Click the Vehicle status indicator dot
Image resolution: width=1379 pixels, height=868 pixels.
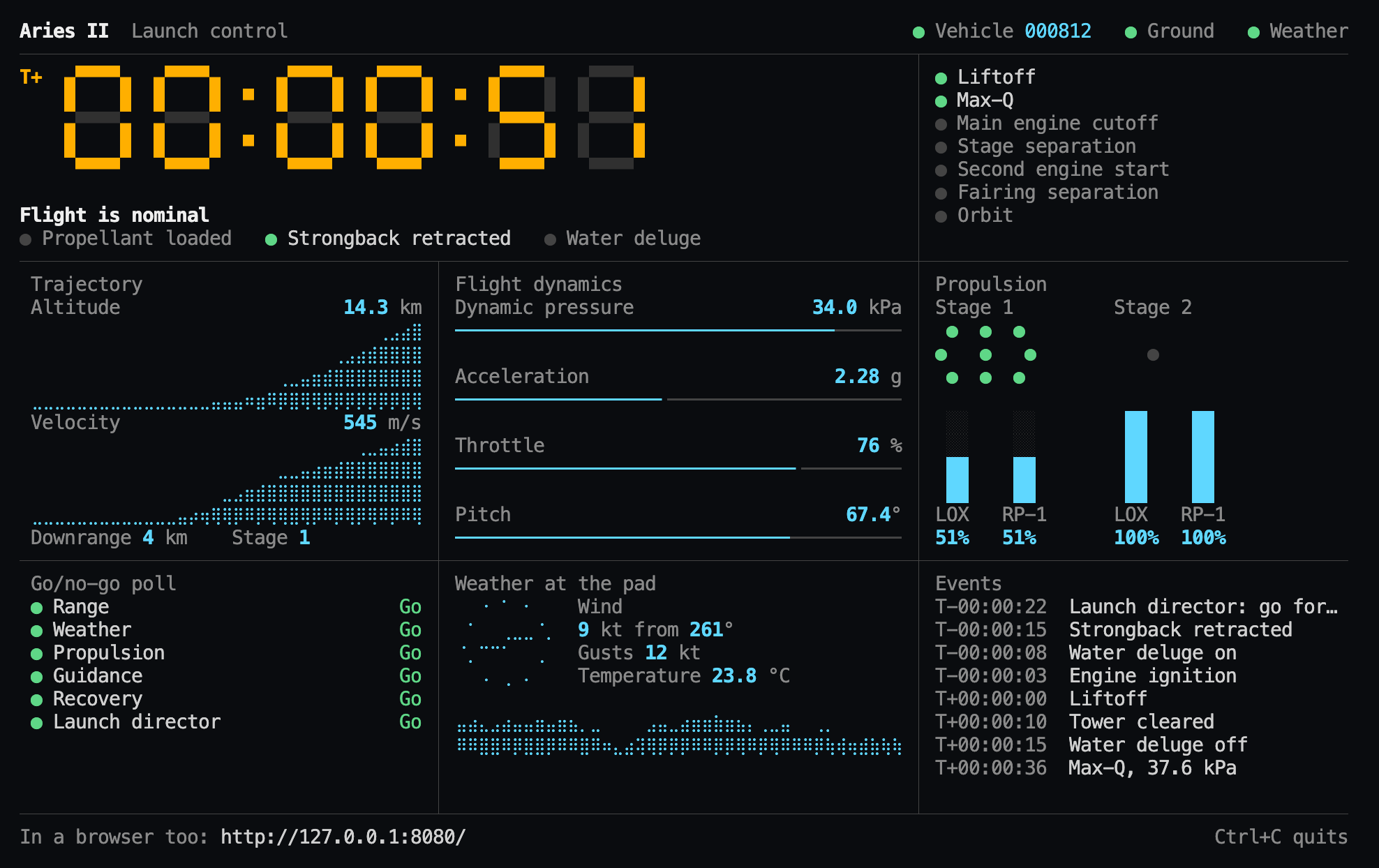click(918, 32)
